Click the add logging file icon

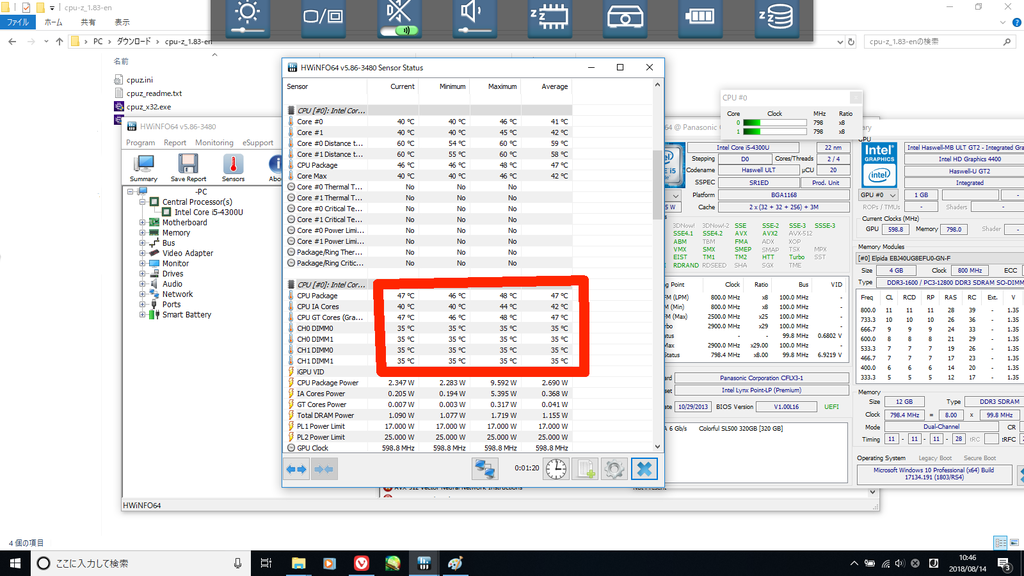[585, 469]
